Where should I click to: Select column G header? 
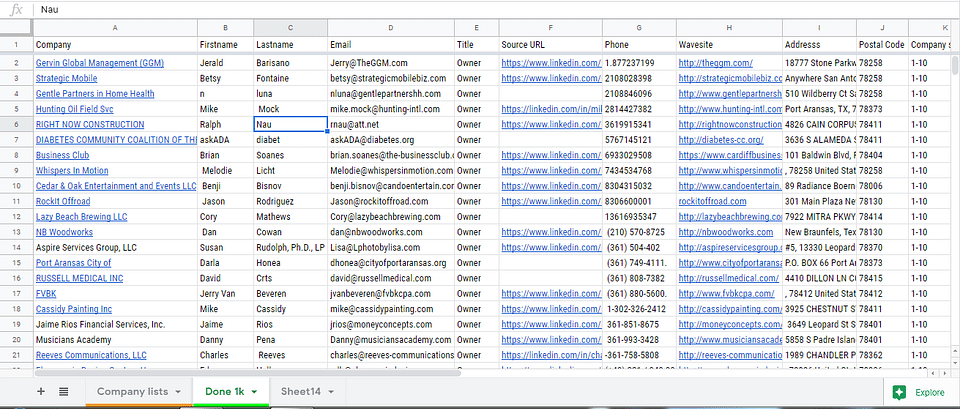pyautogui.click(x=639, y=28)
